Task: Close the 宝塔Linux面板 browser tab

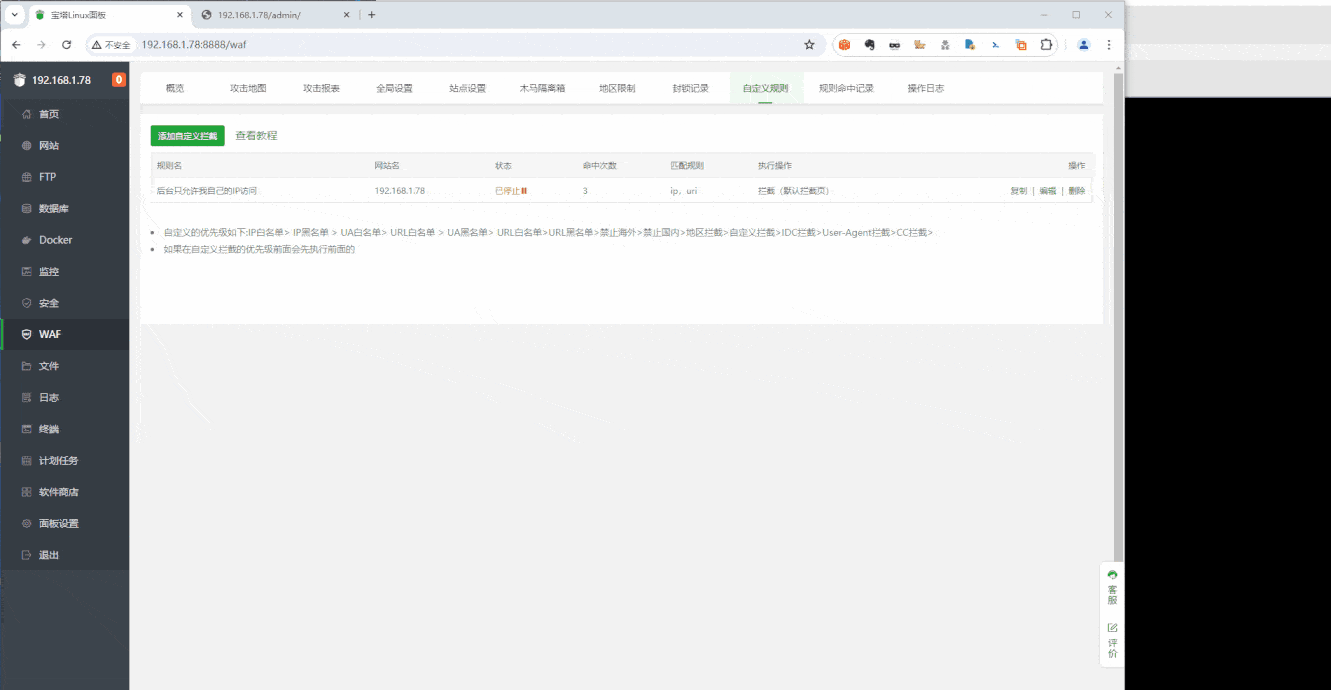Action: click(179, 15)
